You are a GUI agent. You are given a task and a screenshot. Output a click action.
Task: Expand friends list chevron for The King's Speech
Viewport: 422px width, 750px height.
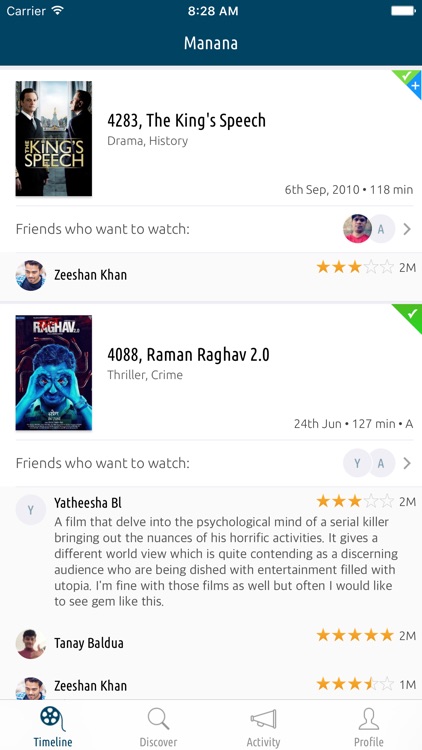pyautogui.click(x=407, y=229)
